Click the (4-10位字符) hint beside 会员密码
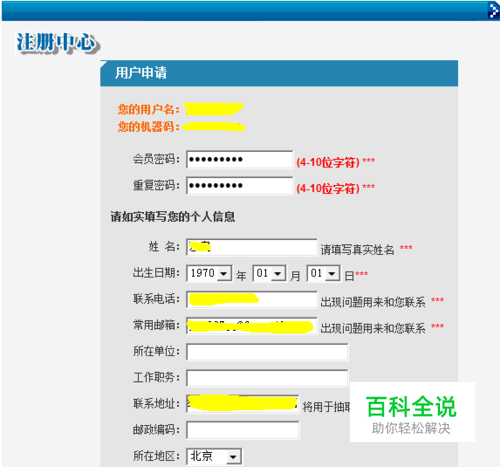 coord(328,162)
